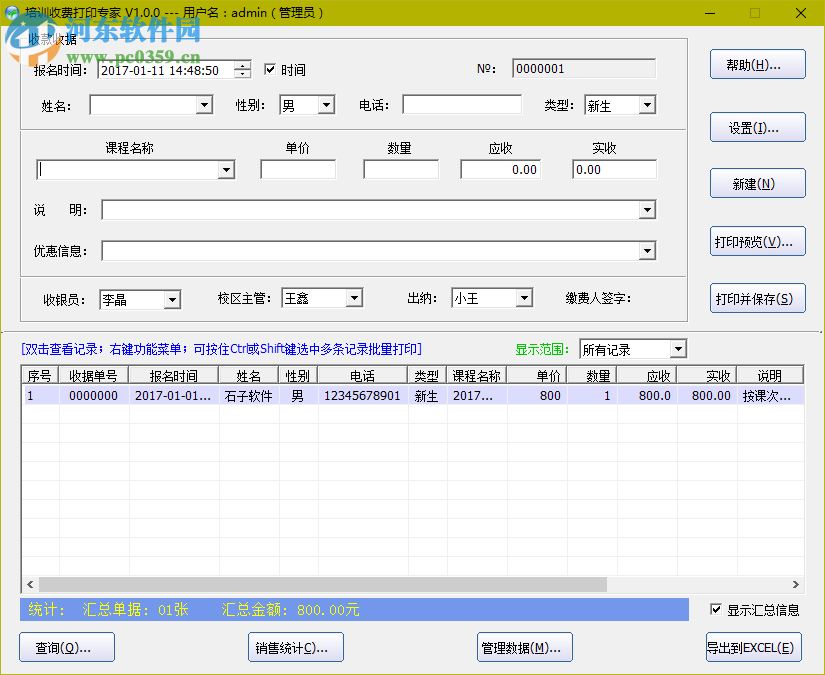825x675 pixels.
Task: Click the application icon in the title bar
Action: click(13, 12)
